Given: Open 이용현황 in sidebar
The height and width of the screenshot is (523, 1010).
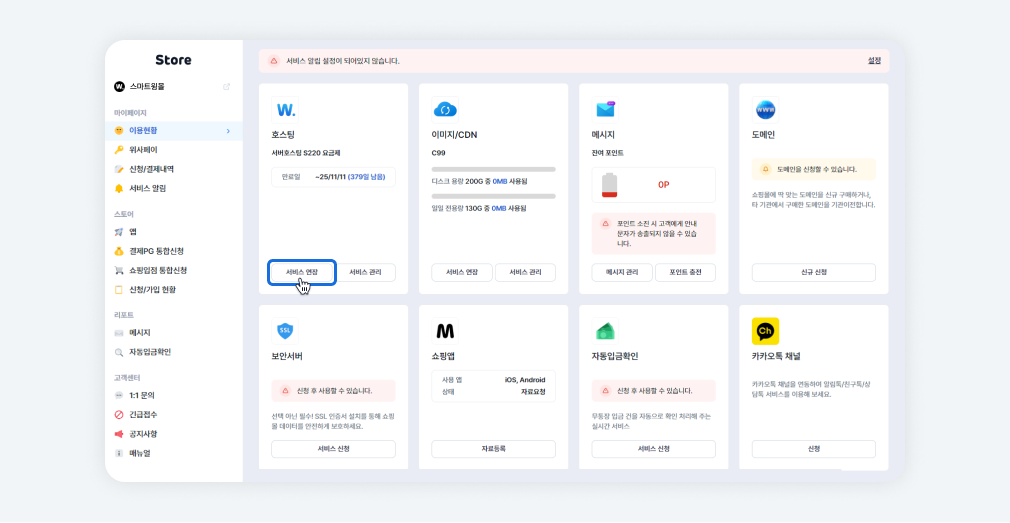Looking at the screenshot, I should [174, 131].
